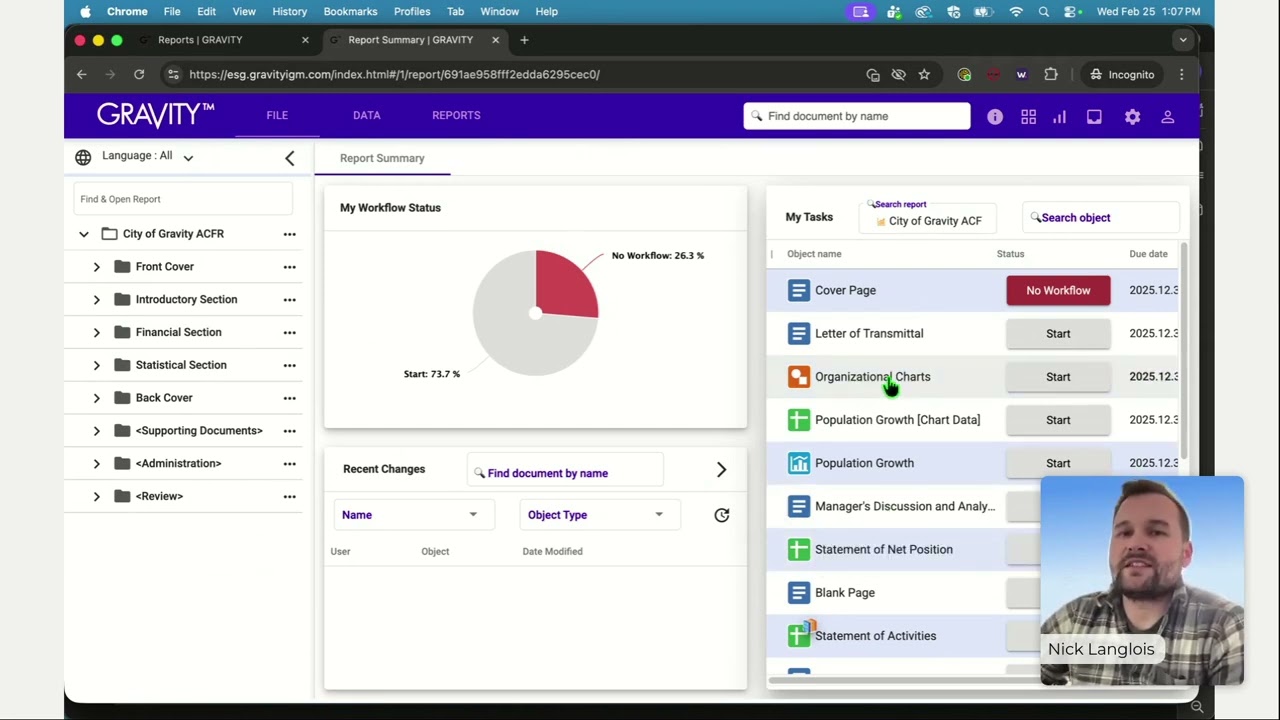This screenshot has height=720, width=1280.
Task: Expand the <Administration> folder
Action: pyautogui.click(x=96, y=464)
